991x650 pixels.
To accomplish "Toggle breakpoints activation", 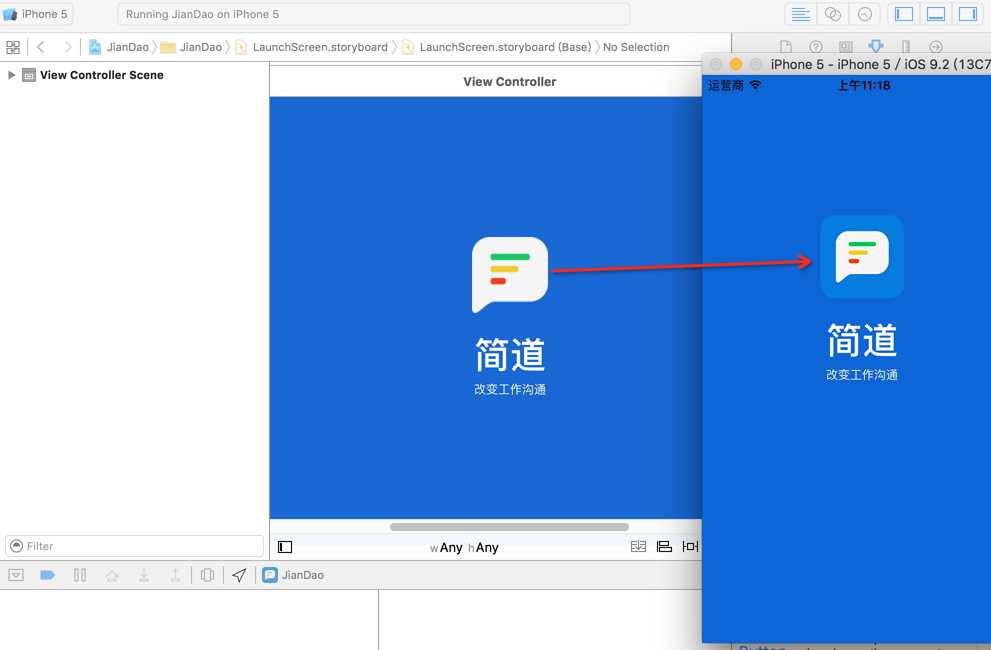I will point(47,575).
